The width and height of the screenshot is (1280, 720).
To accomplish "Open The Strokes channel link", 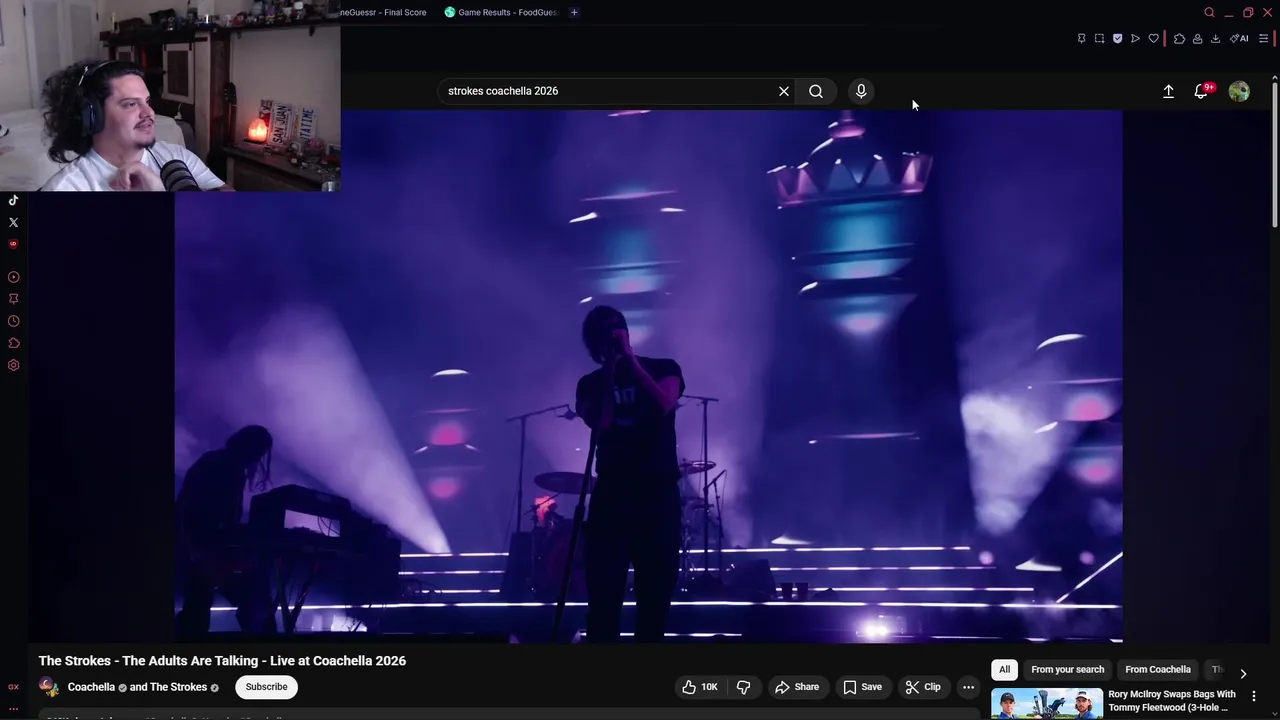I will tap(178, 687).
